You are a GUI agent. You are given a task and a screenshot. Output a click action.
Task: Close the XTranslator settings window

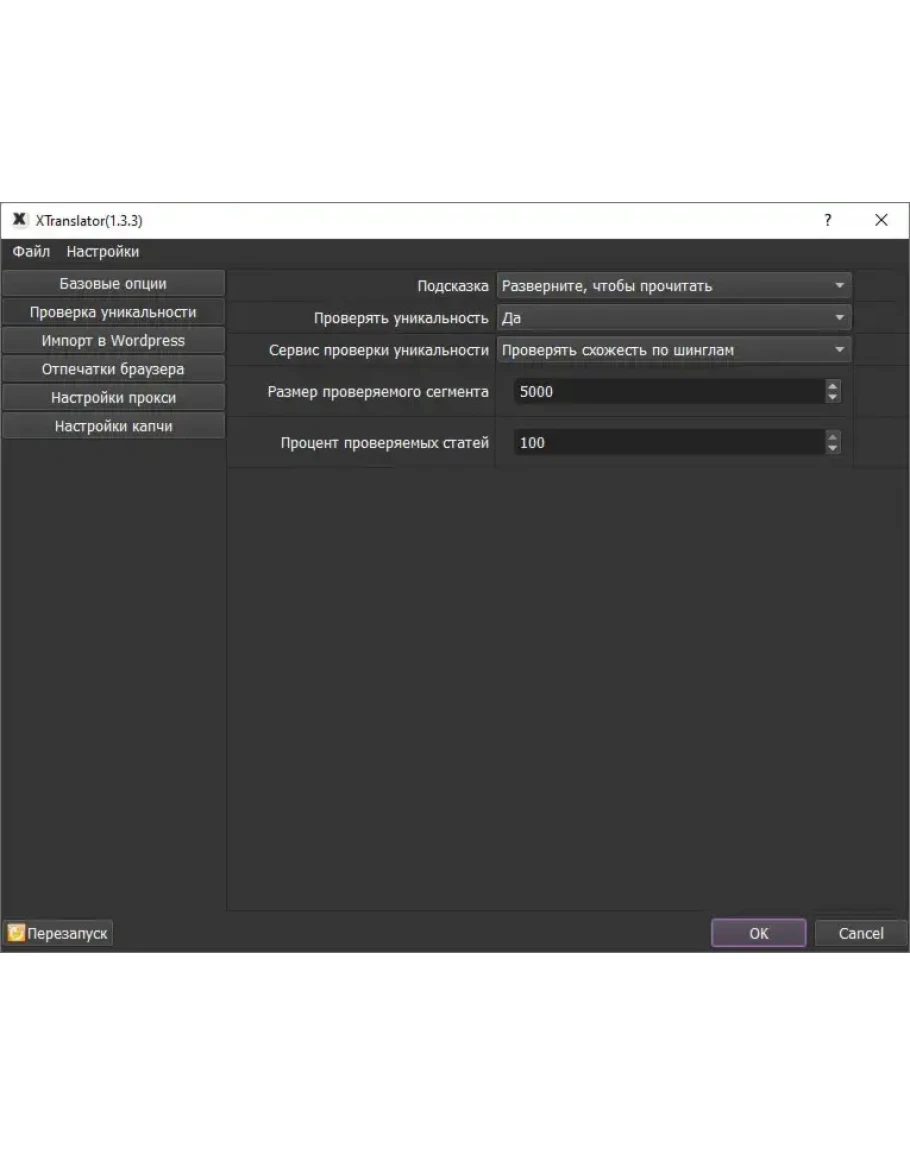click(881, 220)
